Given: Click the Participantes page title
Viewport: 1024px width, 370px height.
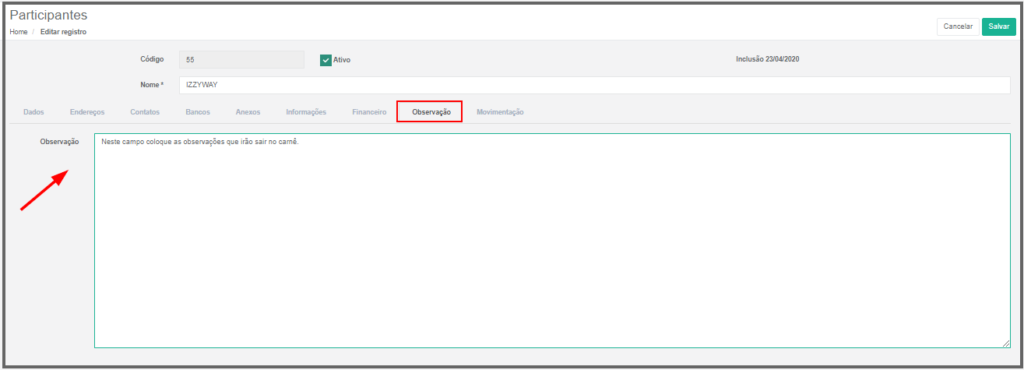Looking at the screenshot, I should coord(48,15).
